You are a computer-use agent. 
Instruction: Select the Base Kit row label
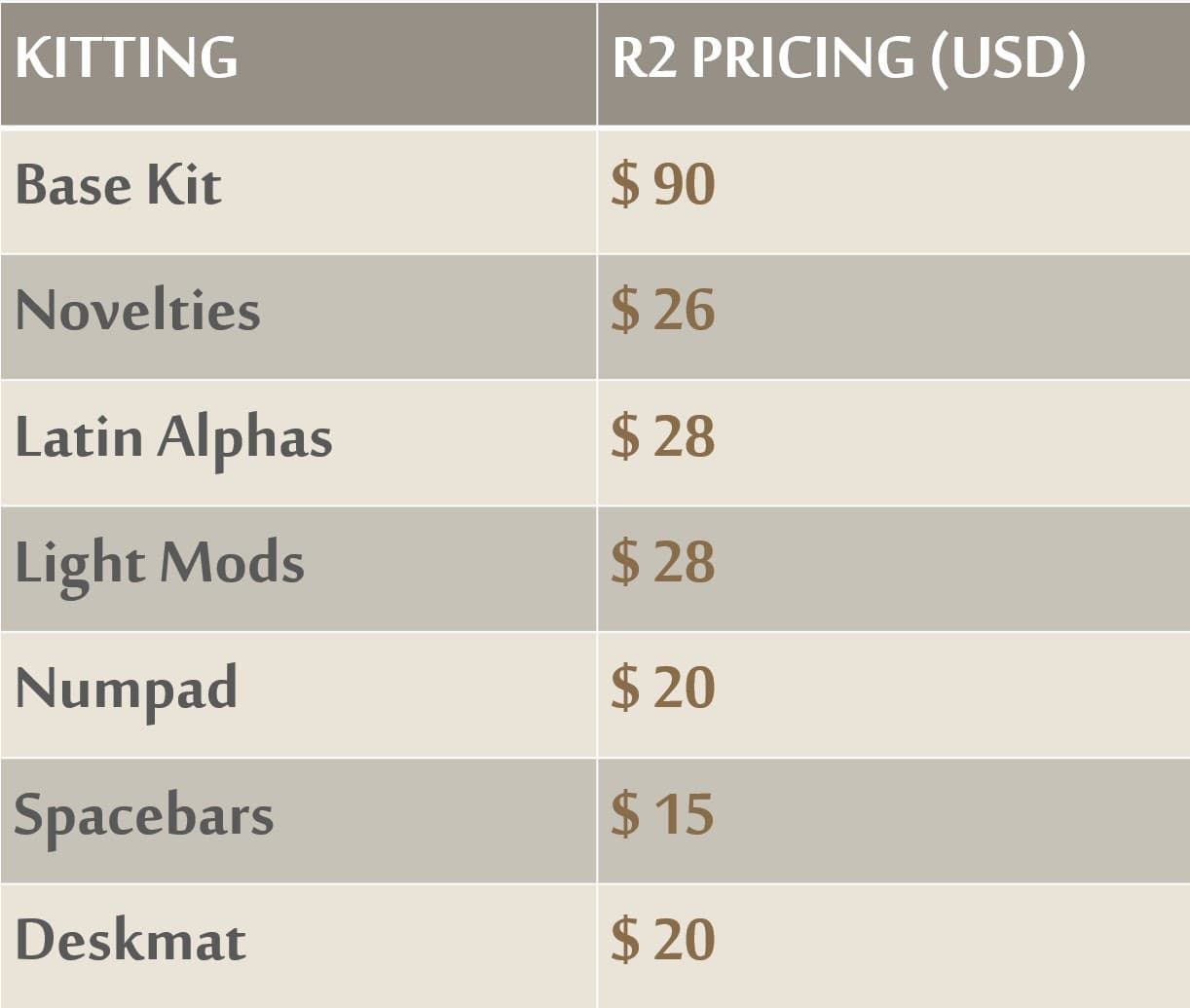pos(119,185)
